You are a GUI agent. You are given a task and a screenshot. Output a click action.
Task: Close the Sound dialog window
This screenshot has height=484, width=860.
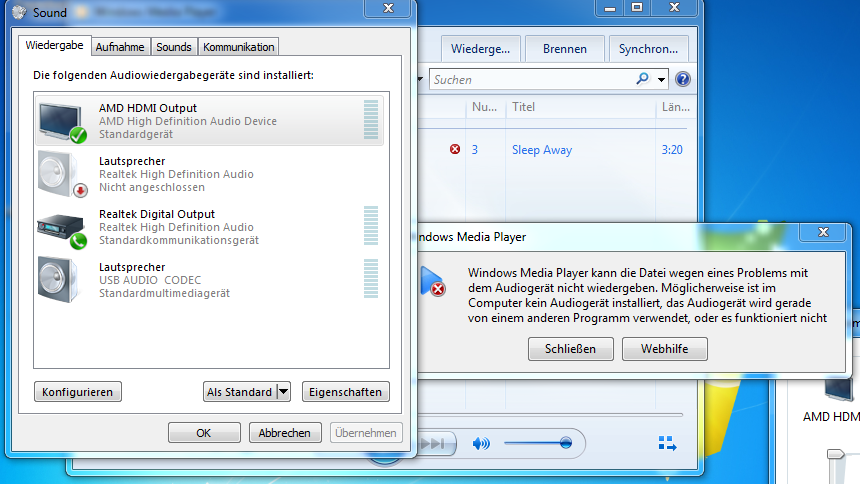[388, 8]
